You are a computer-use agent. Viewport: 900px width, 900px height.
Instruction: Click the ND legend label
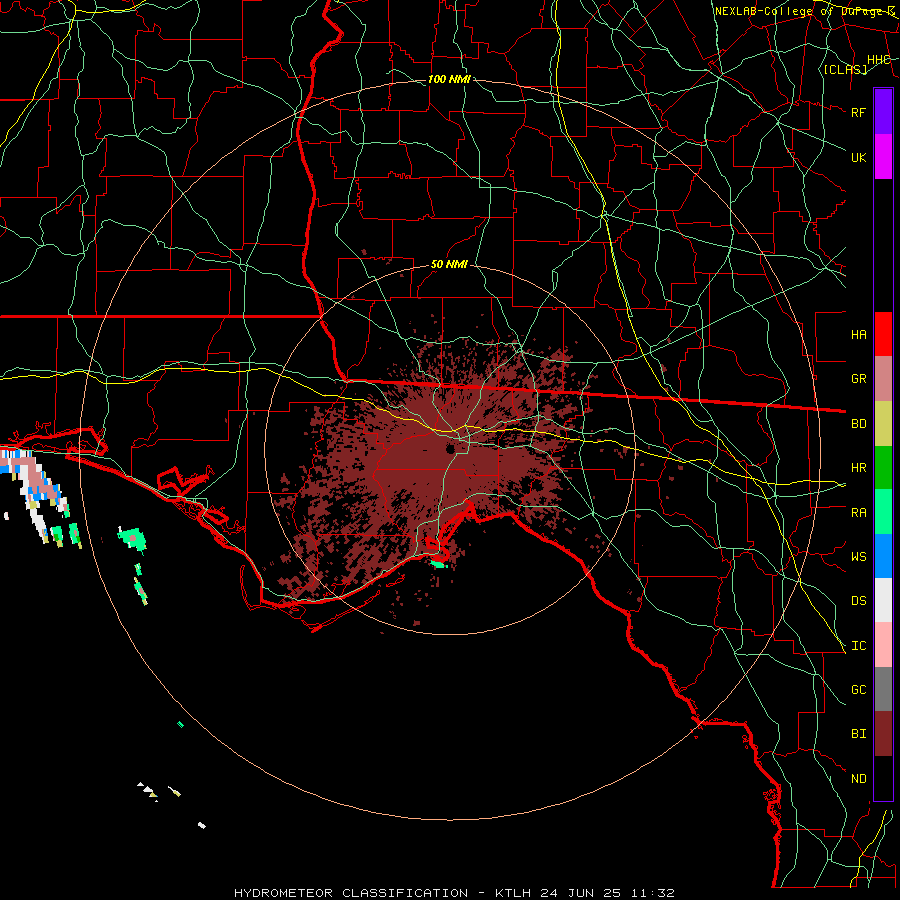pyautogui.click(x=858, y=779)
